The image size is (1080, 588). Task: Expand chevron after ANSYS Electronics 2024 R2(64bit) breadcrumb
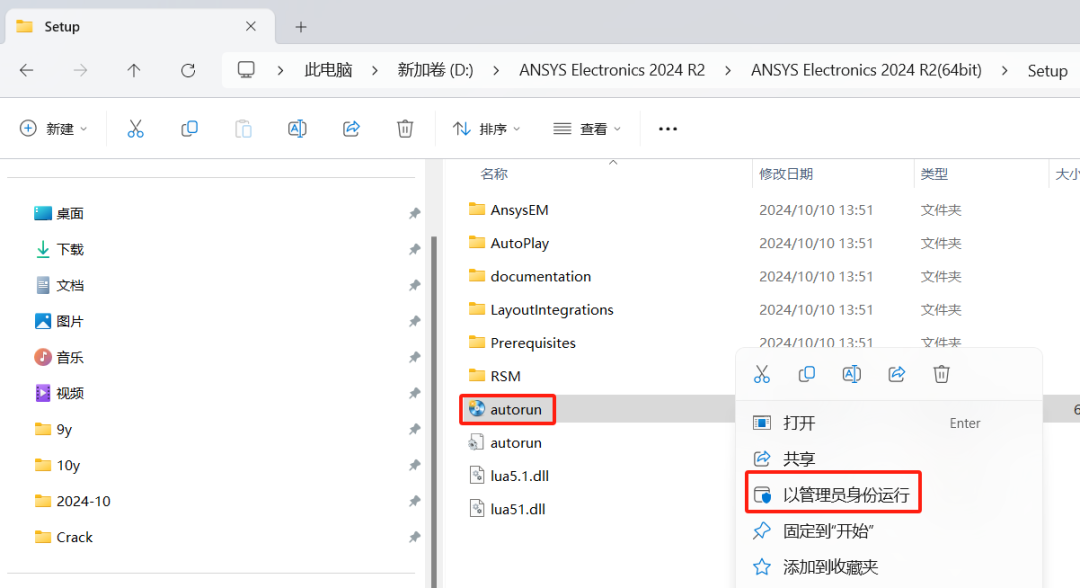1005,70
